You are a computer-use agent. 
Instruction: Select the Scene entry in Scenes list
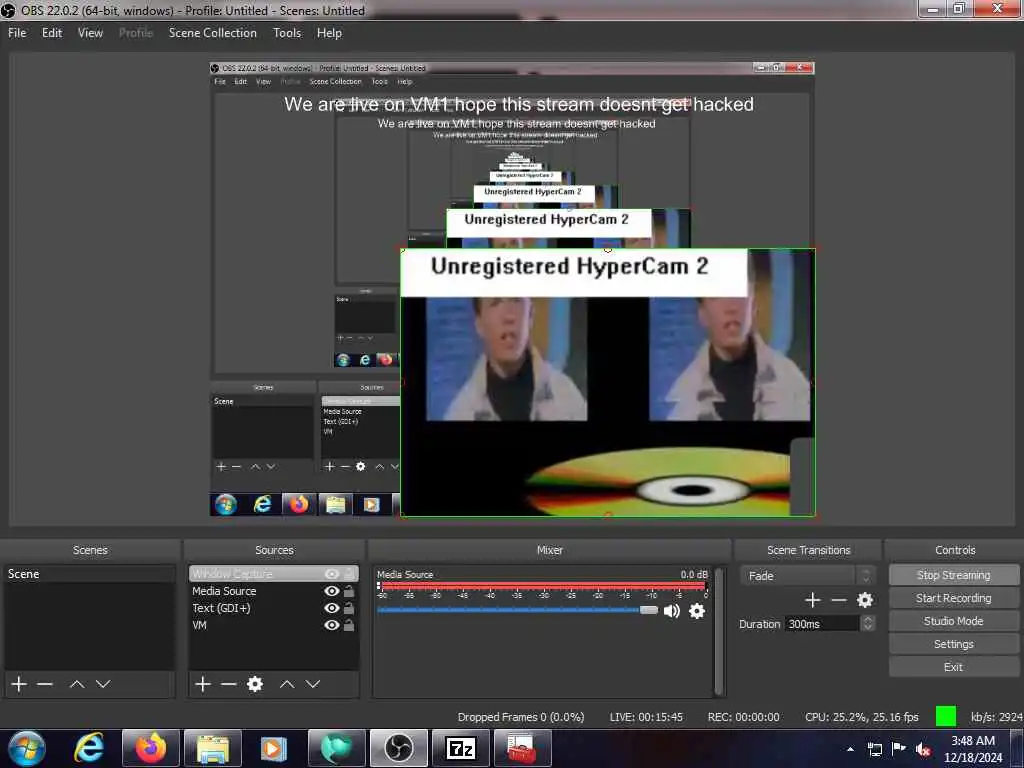(x=89, y=574)
